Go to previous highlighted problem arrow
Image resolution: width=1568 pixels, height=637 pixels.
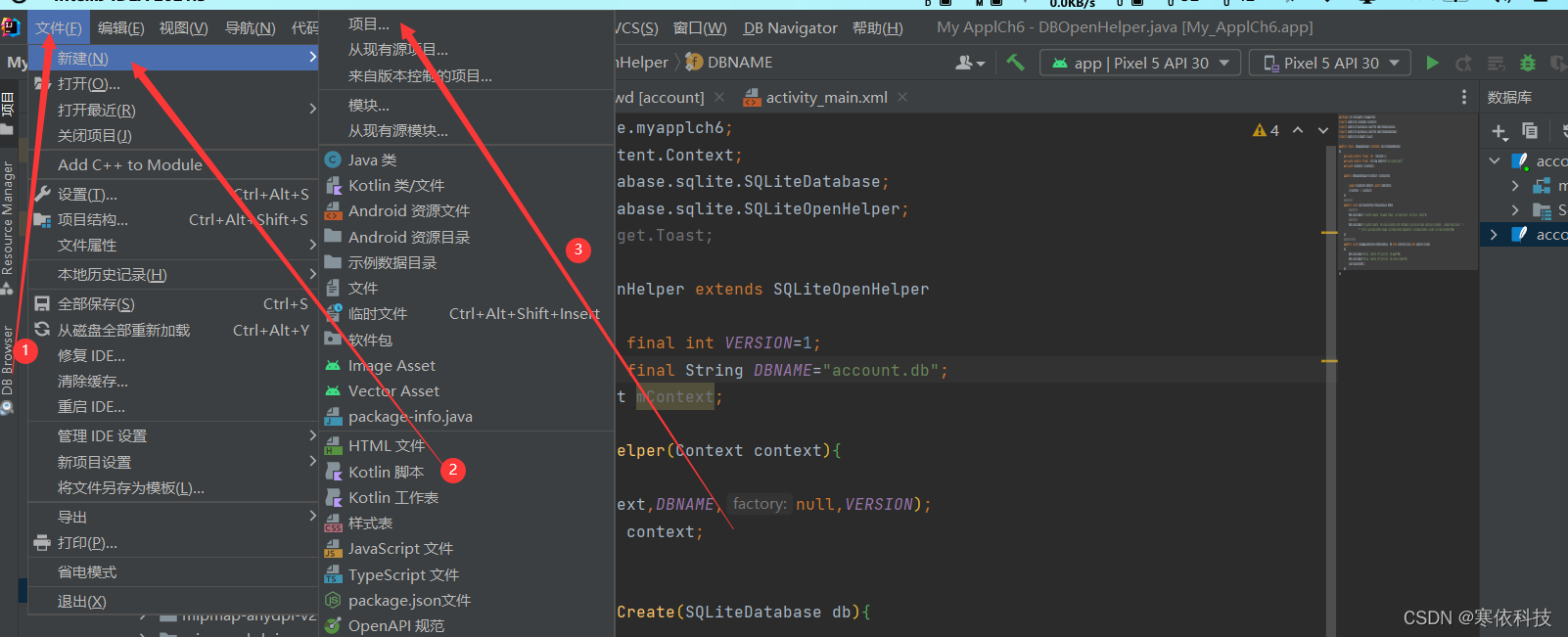click(1298, 130)
